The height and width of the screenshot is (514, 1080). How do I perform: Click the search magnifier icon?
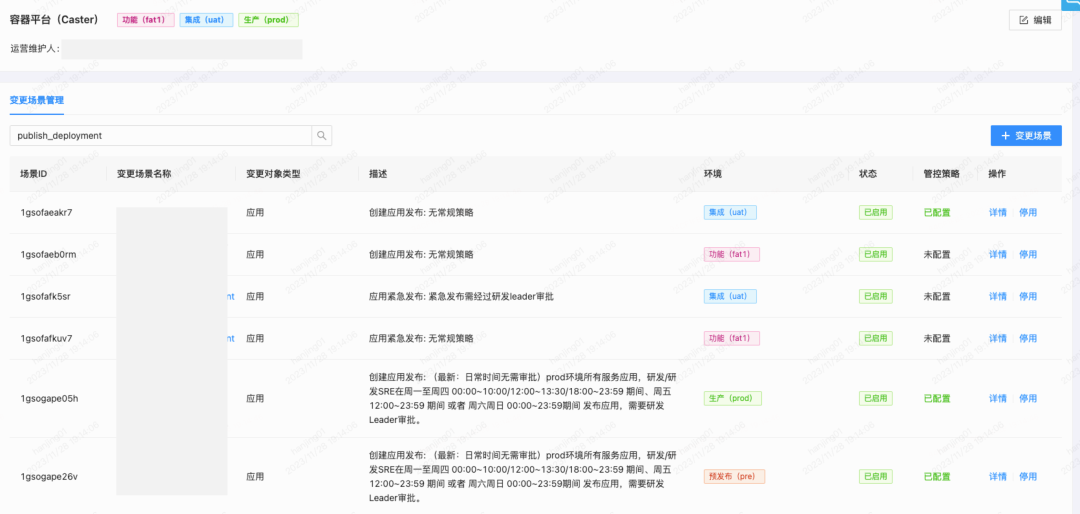tap(322, 136)
